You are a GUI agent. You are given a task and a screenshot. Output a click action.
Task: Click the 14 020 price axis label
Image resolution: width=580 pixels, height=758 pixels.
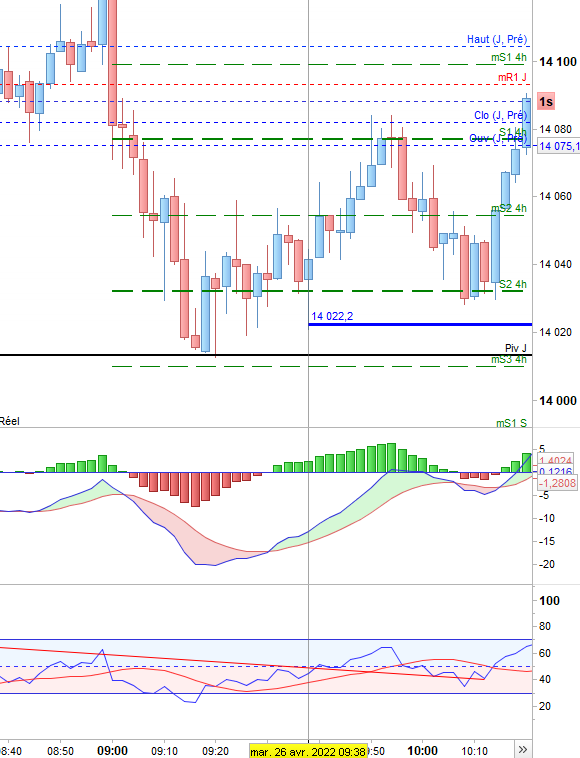(555, 333)
